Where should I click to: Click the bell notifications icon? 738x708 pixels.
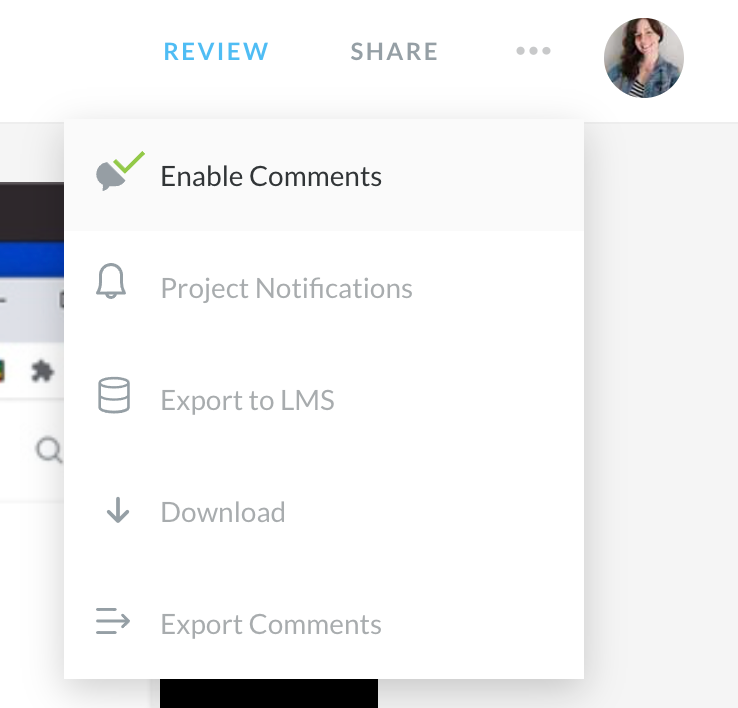click(112, 282)
